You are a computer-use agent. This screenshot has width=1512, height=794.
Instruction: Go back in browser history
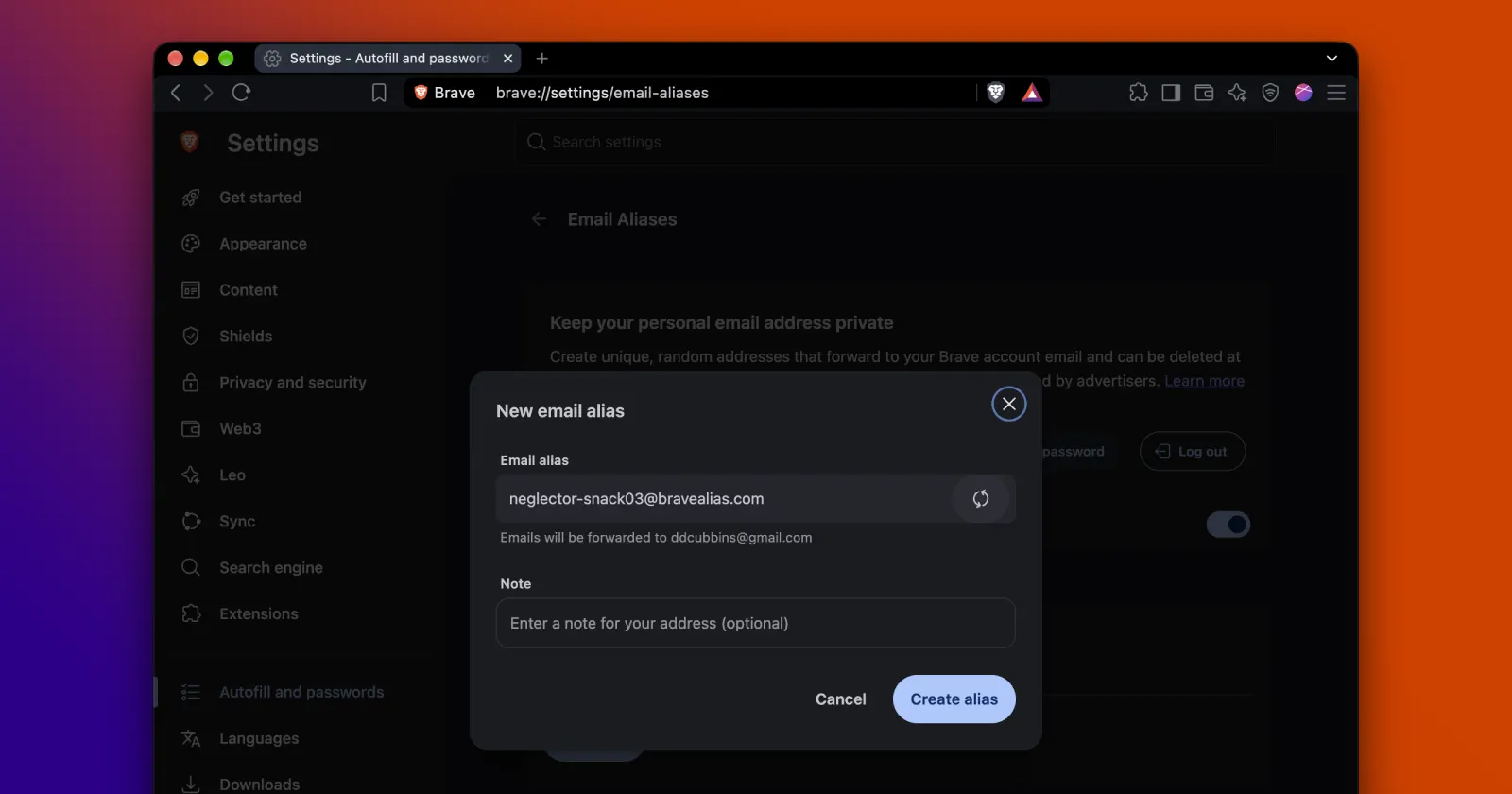coord(176,93)
